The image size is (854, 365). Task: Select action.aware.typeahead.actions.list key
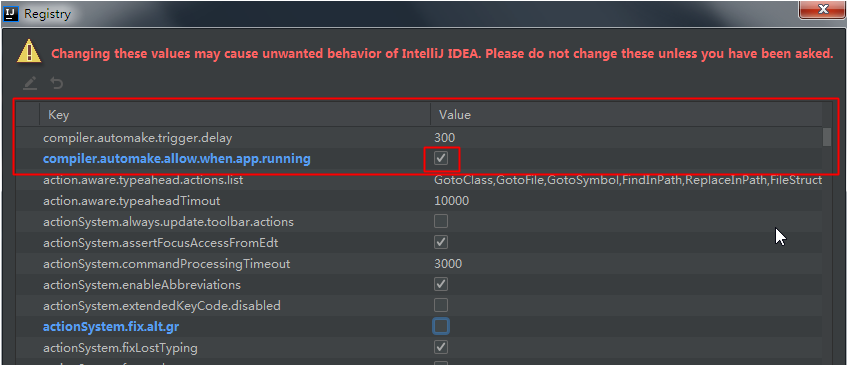click(143, 180)
